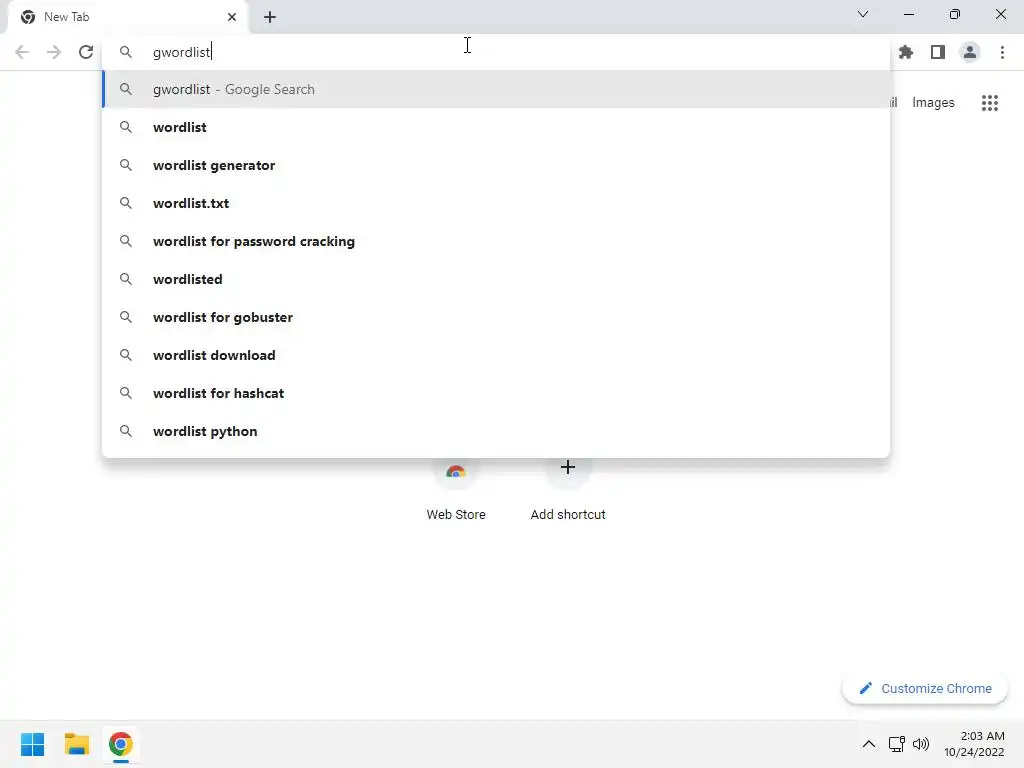1024x768 pixels.
Task: Open File Explorer from the taskbar
Action: 76,744
